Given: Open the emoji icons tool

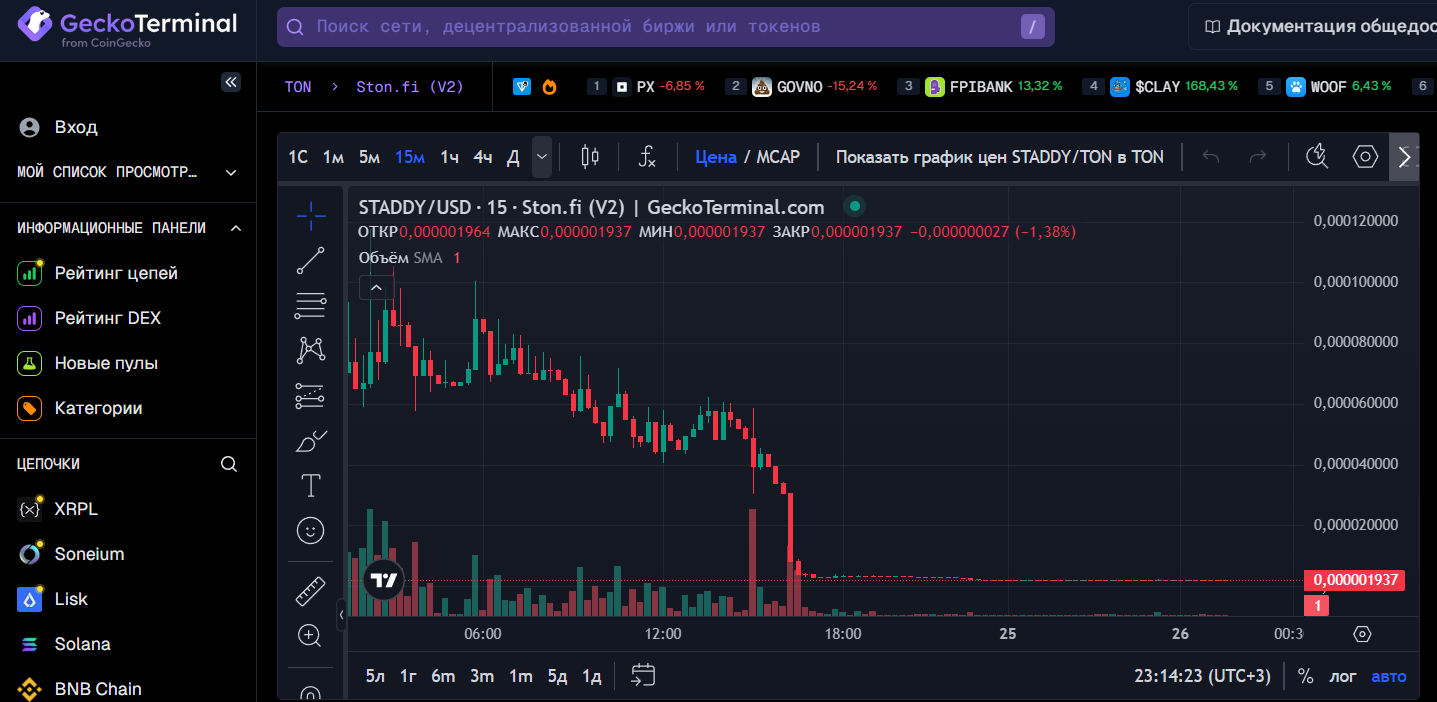Looking at the screenshot, I should 311,531.
